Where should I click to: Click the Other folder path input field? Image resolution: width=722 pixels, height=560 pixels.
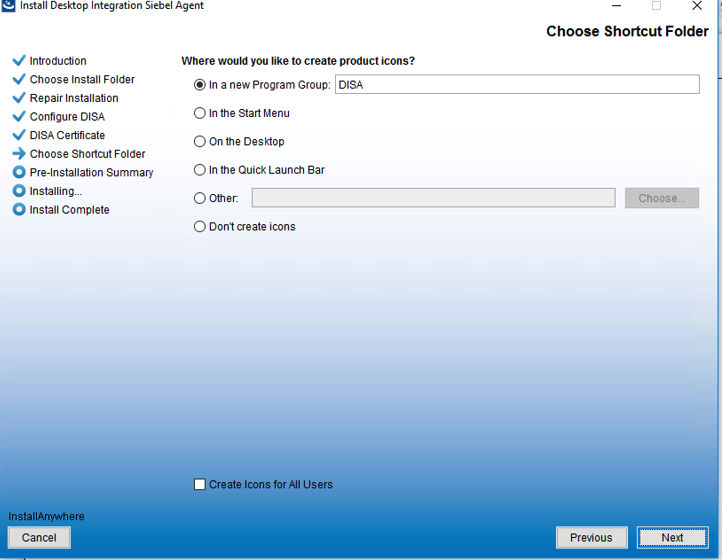click(433, 198)
